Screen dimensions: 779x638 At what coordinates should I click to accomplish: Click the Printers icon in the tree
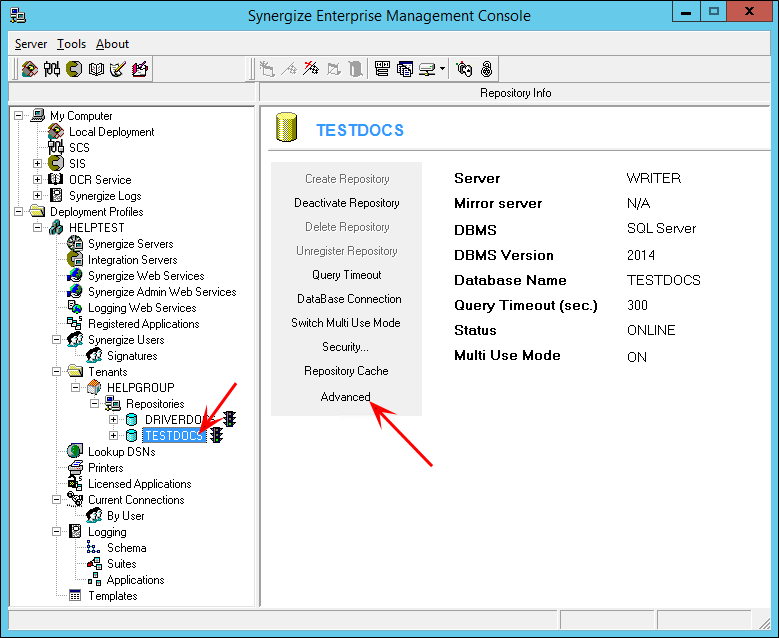(75, 468)
